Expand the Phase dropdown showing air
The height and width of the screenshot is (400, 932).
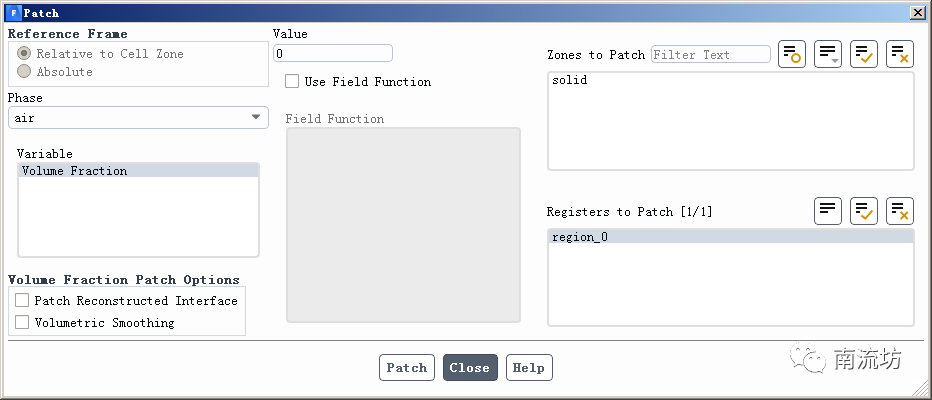(x=138, y=118)
